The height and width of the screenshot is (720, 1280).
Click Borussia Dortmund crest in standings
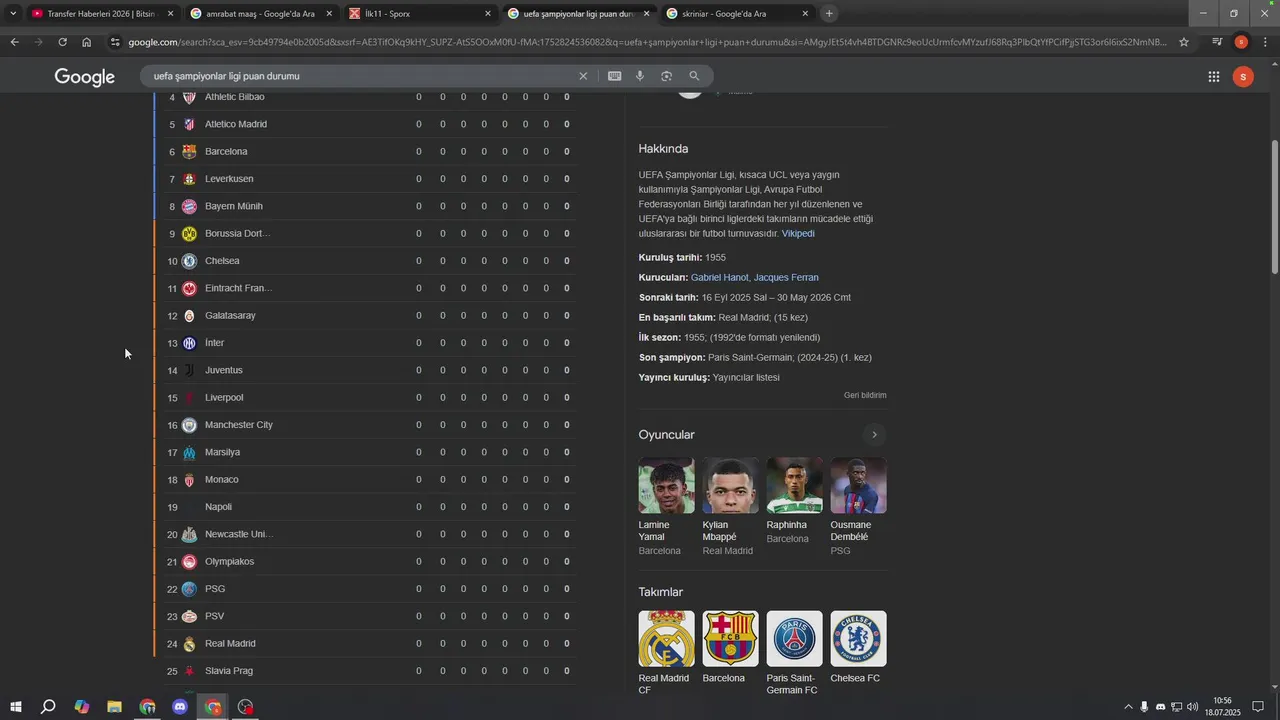pos(189,234)
